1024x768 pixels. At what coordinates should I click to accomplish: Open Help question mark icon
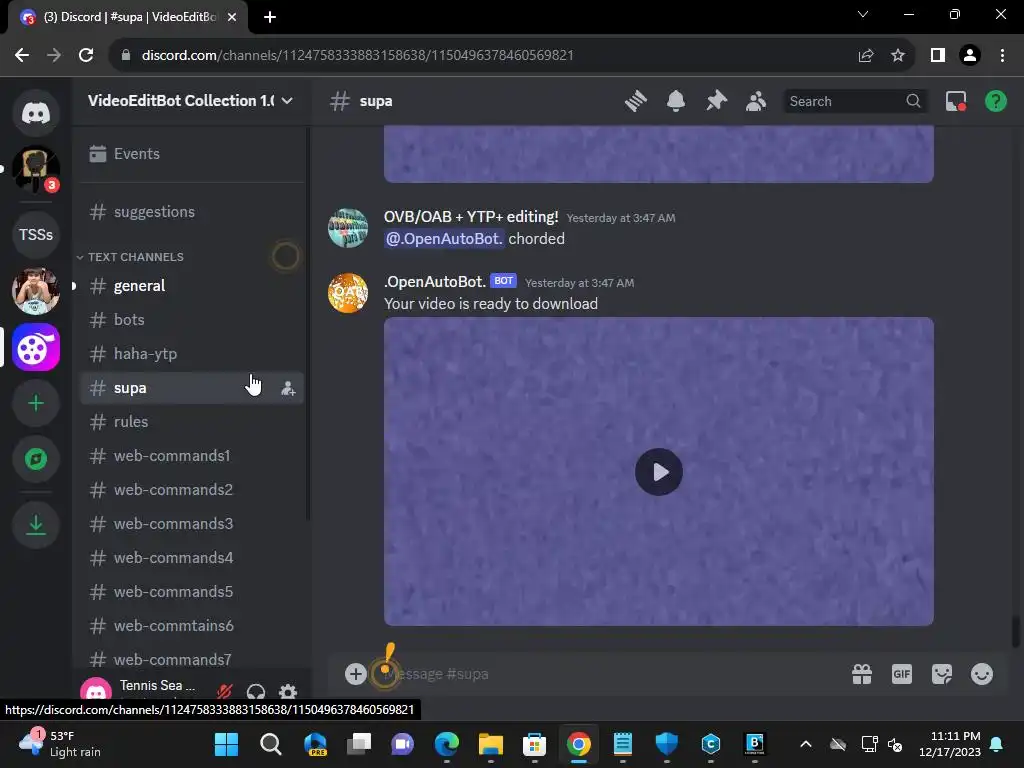(x=995, y=101)
